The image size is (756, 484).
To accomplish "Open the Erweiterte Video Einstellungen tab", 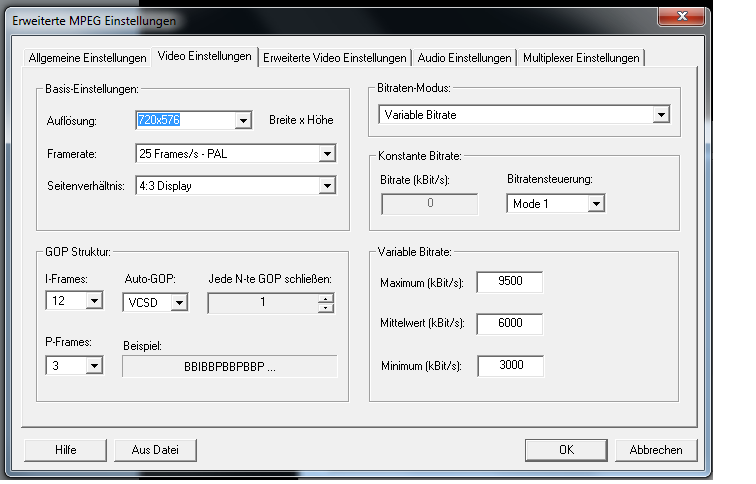I will (x=335, y=58).
